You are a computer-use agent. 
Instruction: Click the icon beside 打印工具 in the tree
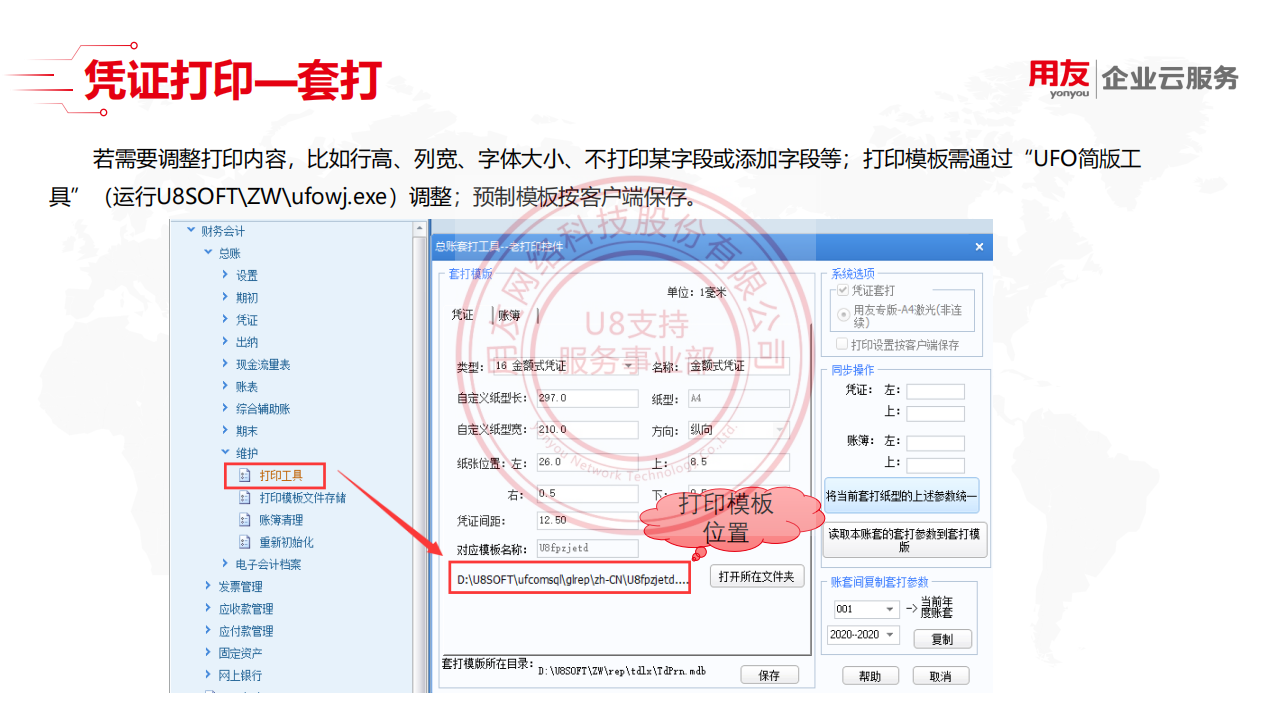click(244, 476)
